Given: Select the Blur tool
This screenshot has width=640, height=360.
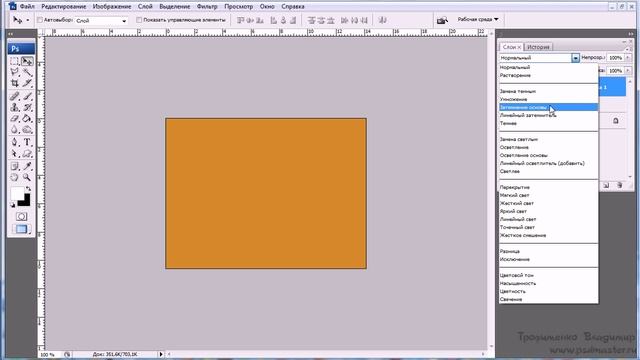Looking at the screenshot, I should (x=15, y=129).
